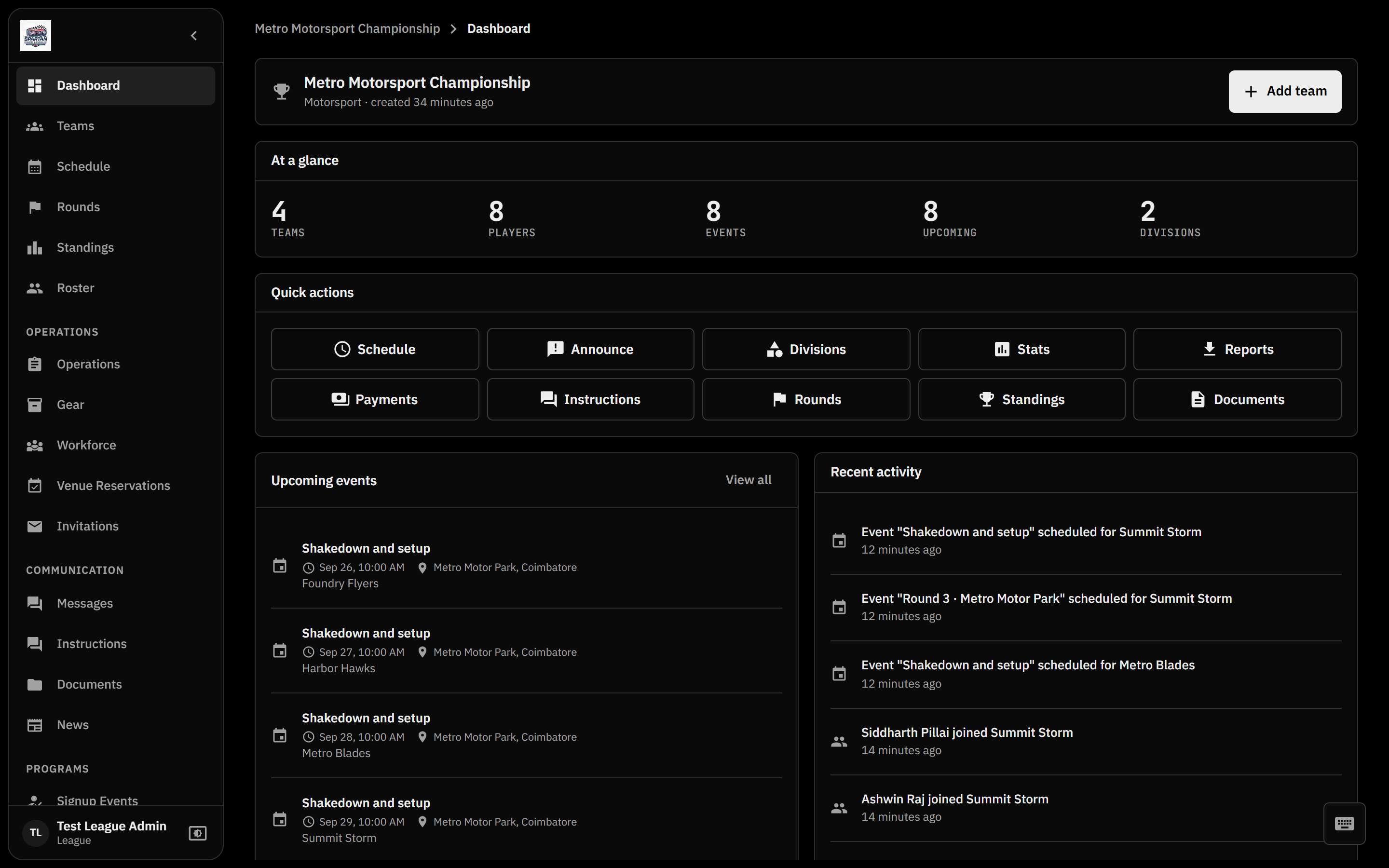The image size is (1389, 868).
Task: Click the Schedule quick action button
Action: (375, 349)
